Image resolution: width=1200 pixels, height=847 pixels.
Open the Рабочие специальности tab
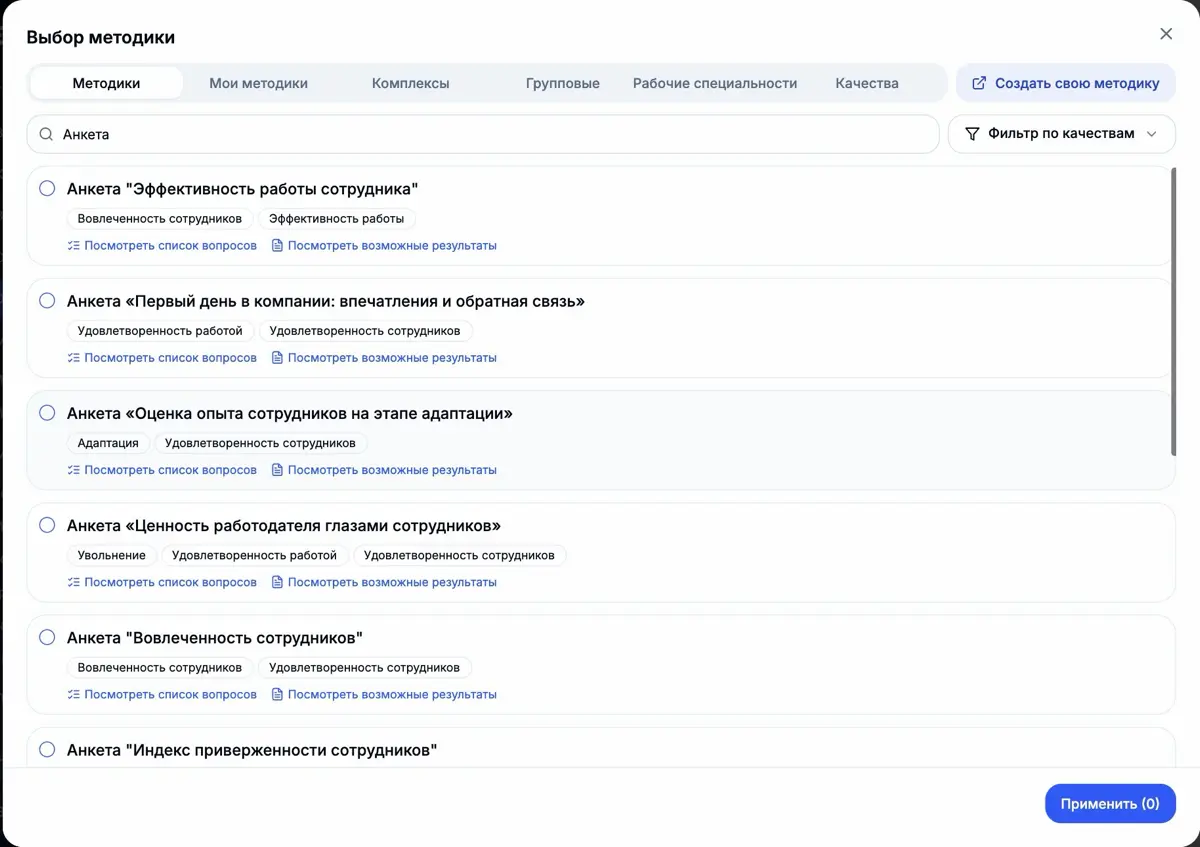715,83
